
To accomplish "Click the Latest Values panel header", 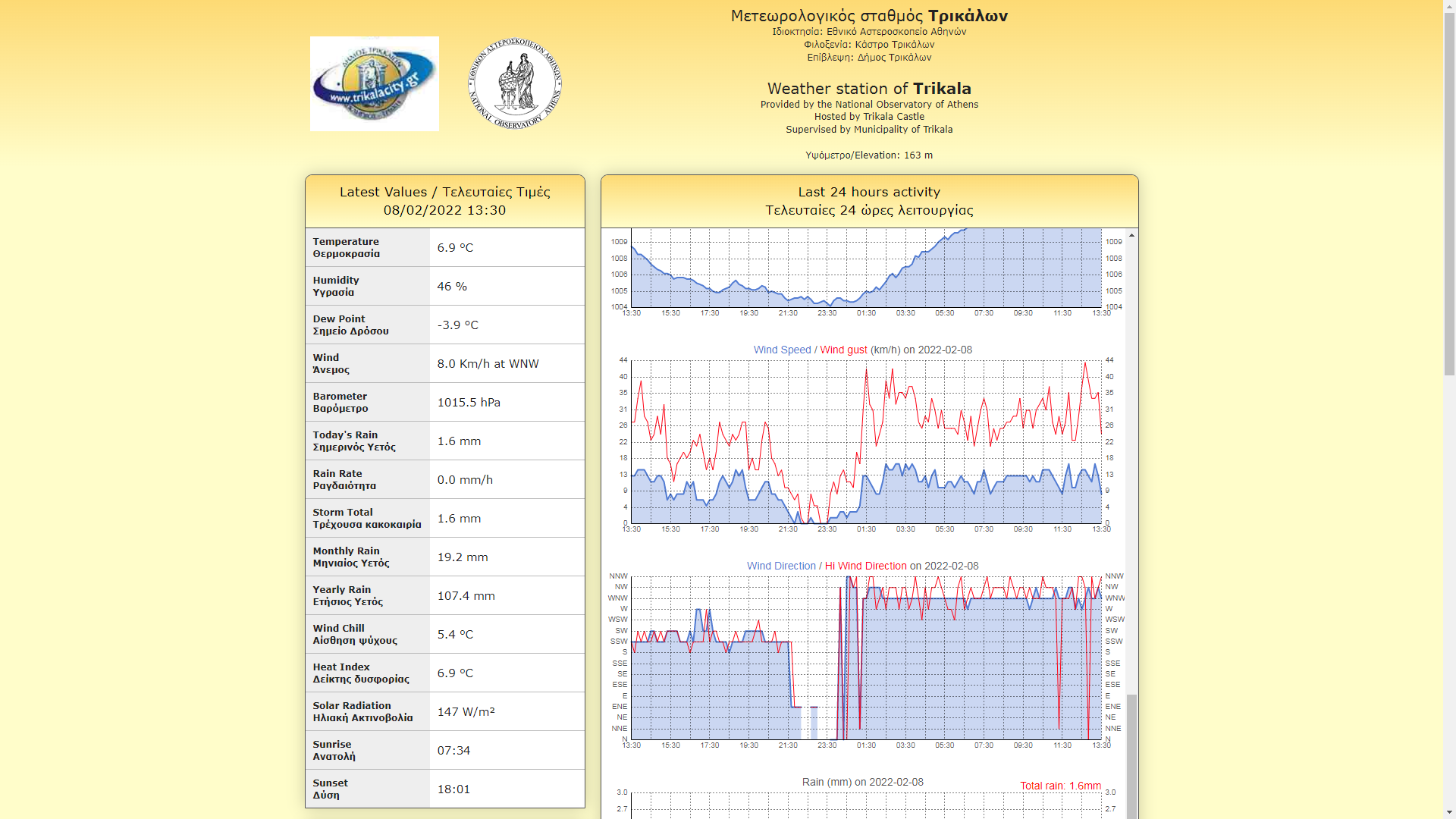I will (x=444, y=201).
